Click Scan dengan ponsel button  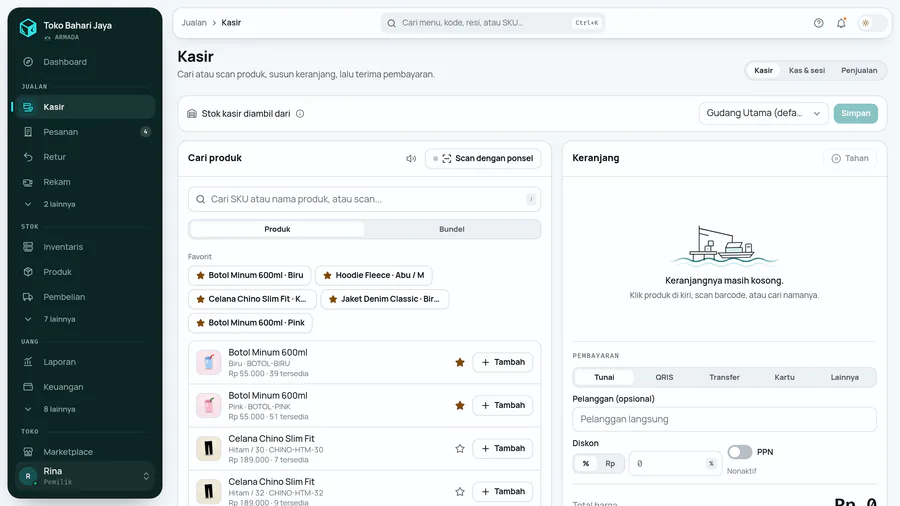click(x=483, y=158)
